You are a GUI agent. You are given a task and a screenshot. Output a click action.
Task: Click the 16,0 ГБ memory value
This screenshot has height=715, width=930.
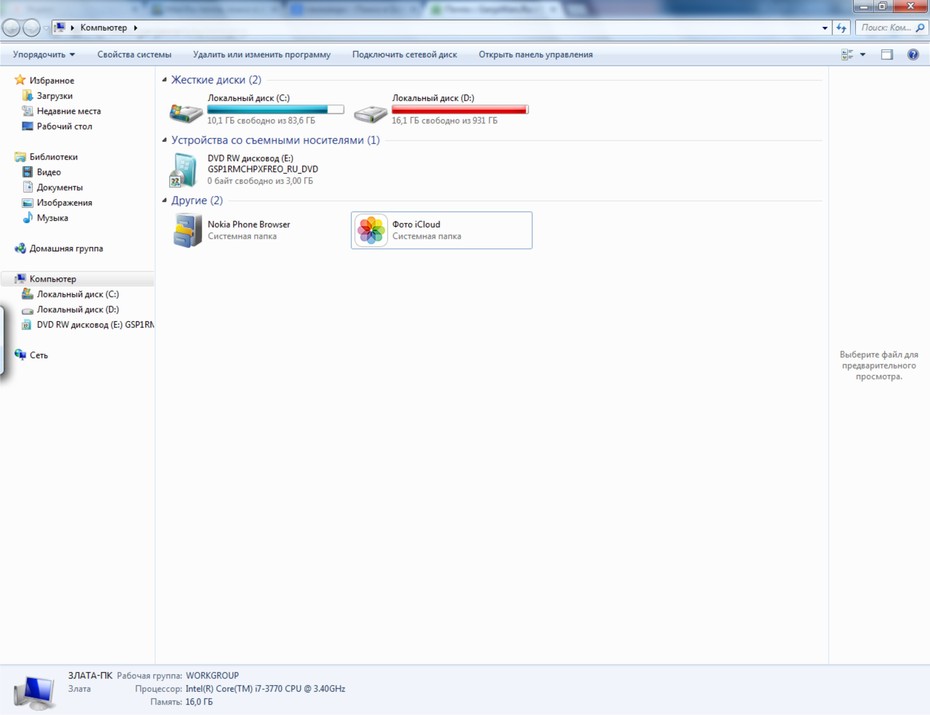pyautogui.click(x=199, y=702)
